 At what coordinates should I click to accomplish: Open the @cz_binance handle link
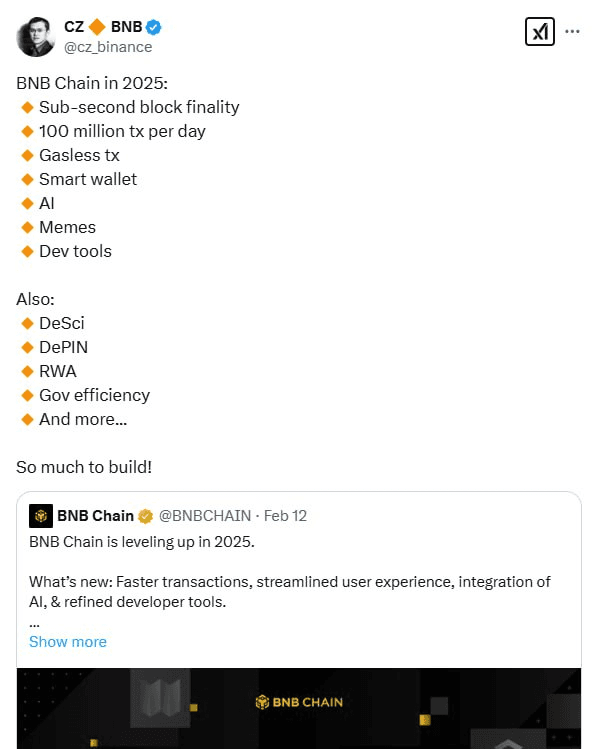tap(108, 47)
